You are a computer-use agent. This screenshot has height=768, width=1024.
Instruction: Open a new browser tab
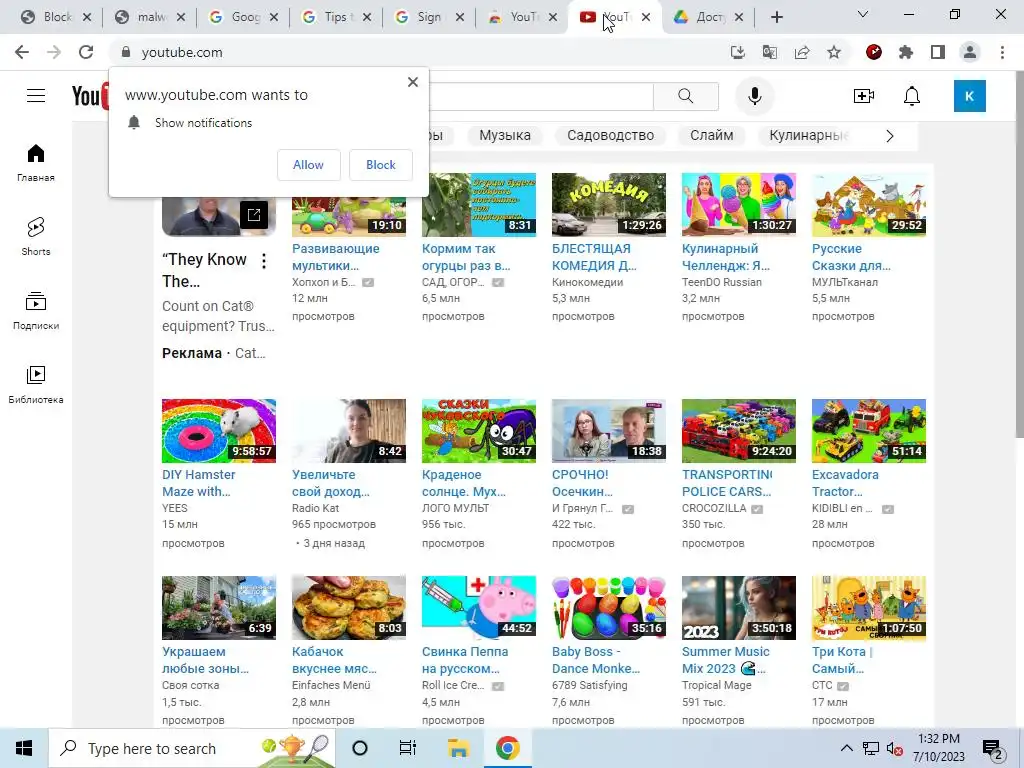coord(776,18)
